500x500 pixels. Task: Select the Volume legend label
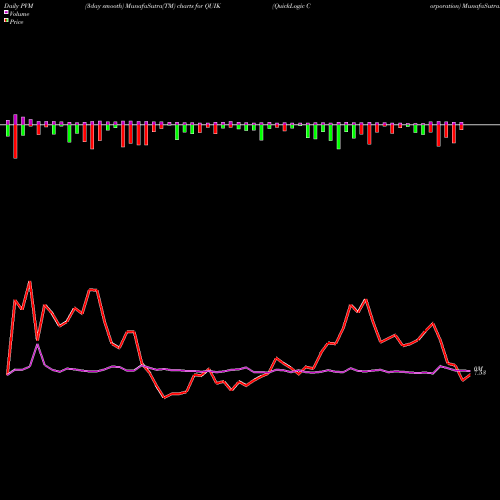[19, 14]
